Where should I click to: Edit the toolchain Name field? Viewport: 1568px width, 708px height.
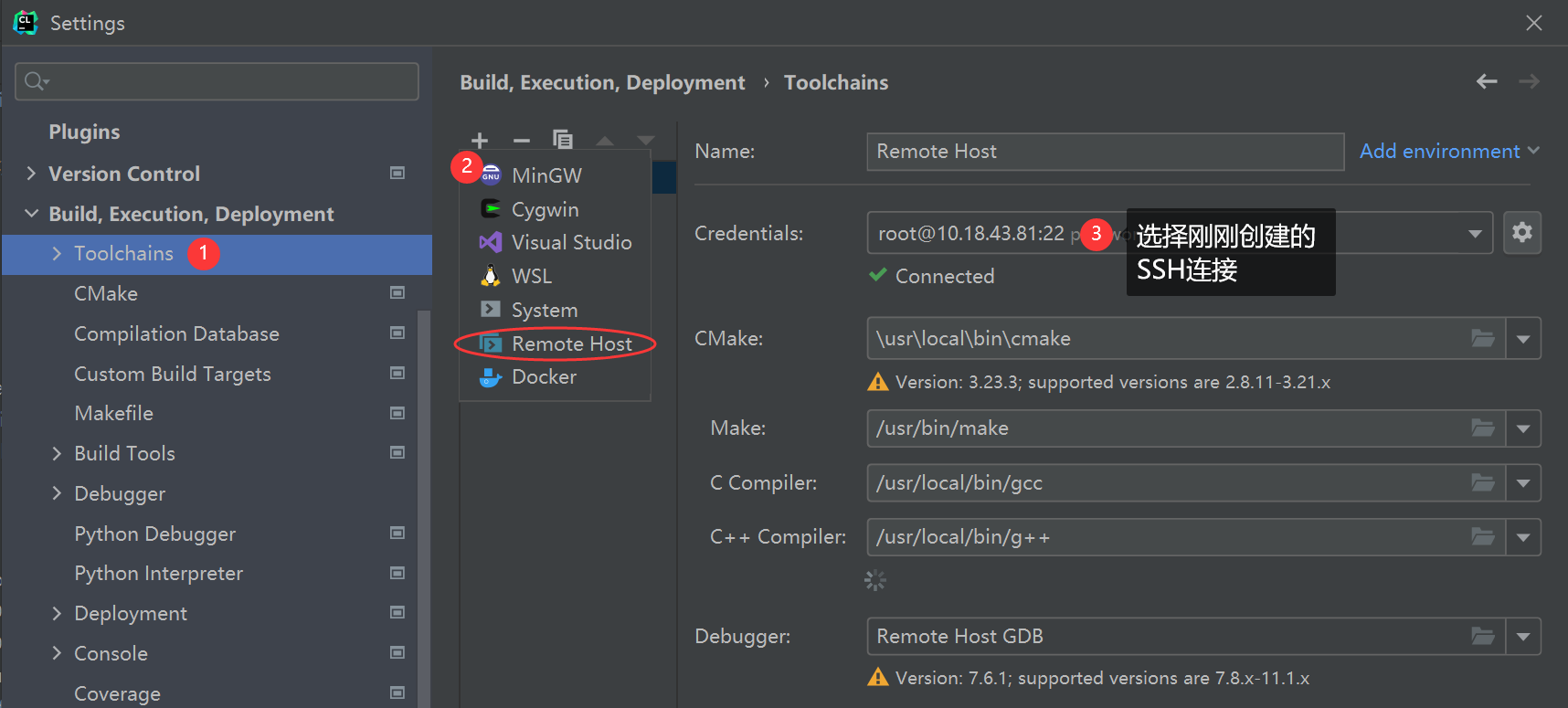click(1104, 152)
